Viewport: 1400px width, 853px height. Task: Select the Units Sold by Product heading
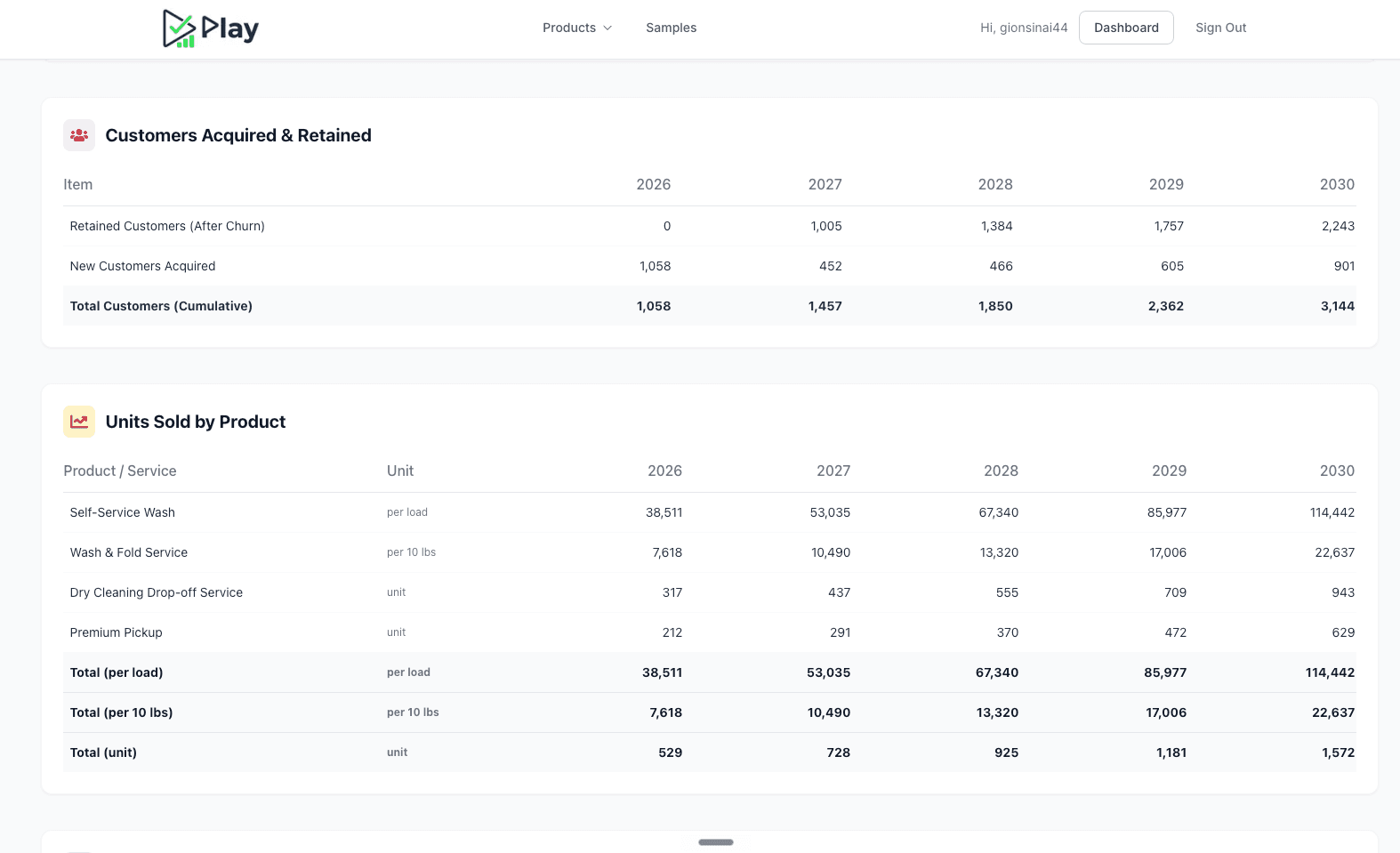pos(196,422)
